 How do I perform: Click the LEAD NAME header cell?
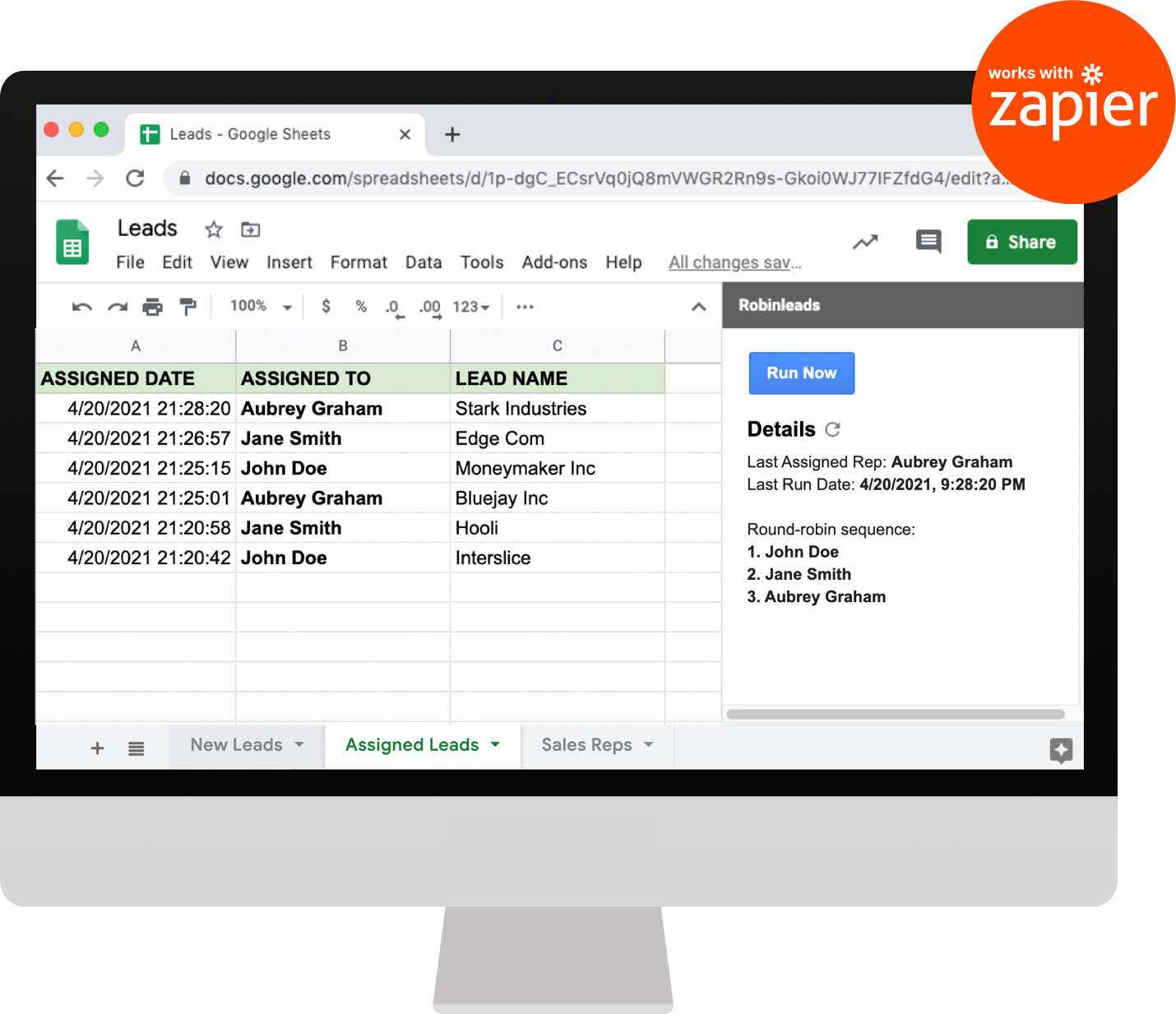coord(558,378)
